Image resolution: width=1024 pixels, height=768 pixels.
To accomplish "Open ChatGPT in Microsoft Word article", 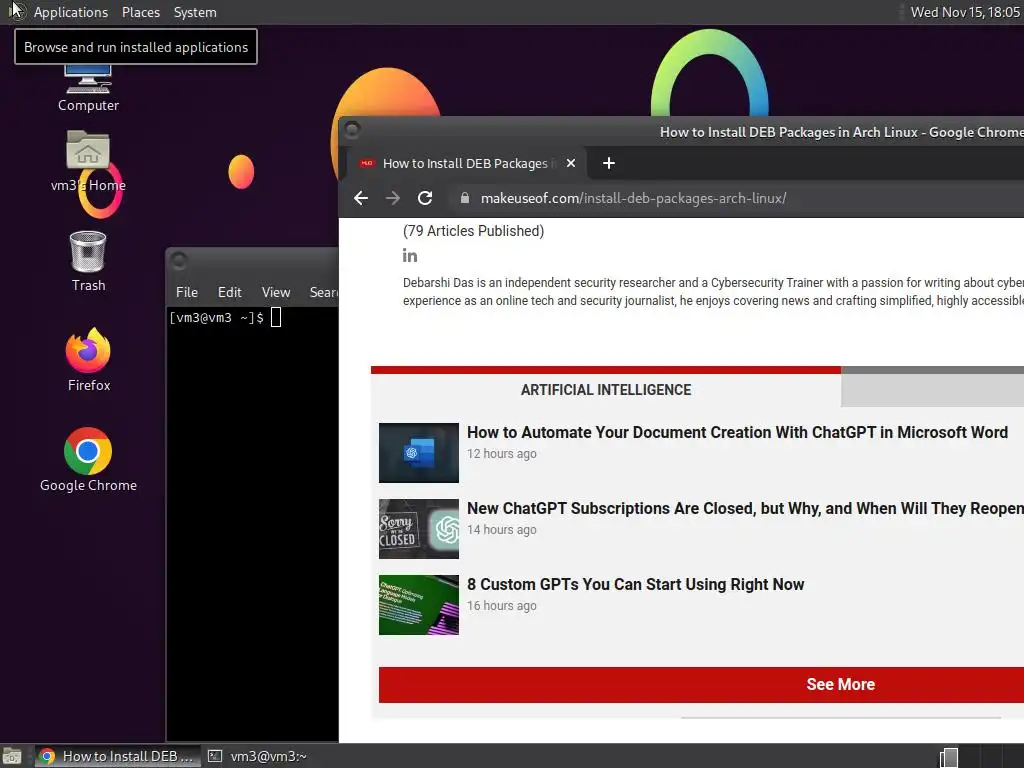I will point(737,432).
